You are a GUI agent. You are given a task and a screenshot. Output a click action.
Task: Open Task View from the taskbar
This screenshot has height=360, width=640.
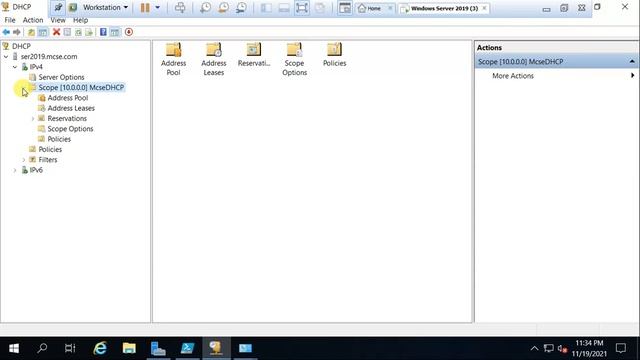[x=70, y=348]
